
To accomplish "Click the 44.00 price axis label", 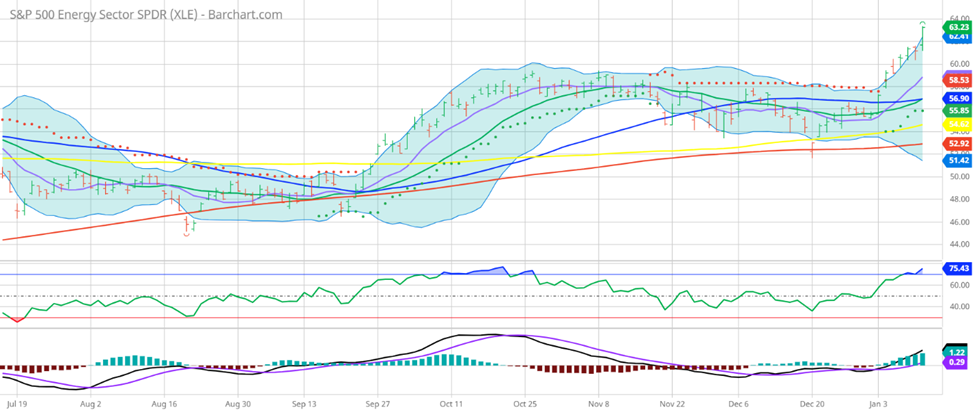I will 959,244.
